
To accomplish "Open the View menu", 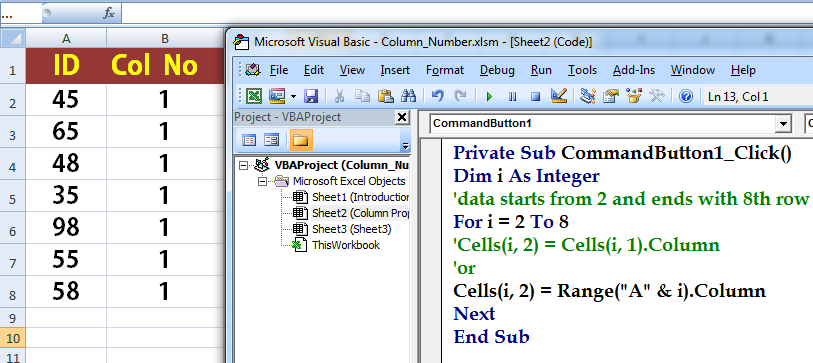I will click(352, 70).
